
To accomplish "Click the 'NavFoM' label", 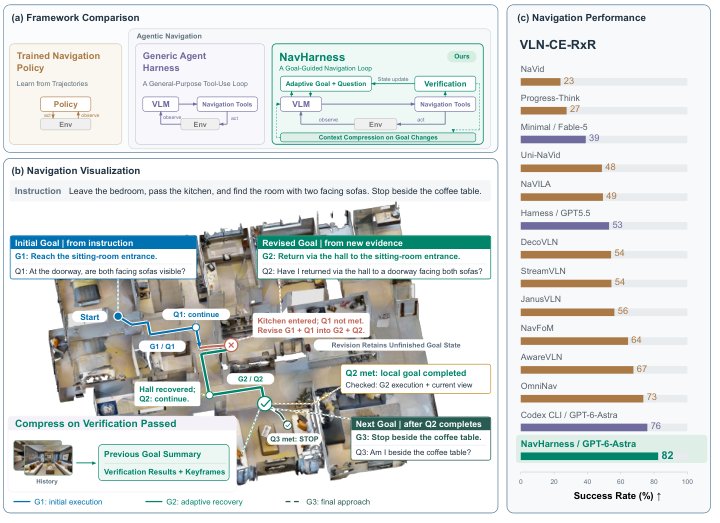I will pos(537,328).
